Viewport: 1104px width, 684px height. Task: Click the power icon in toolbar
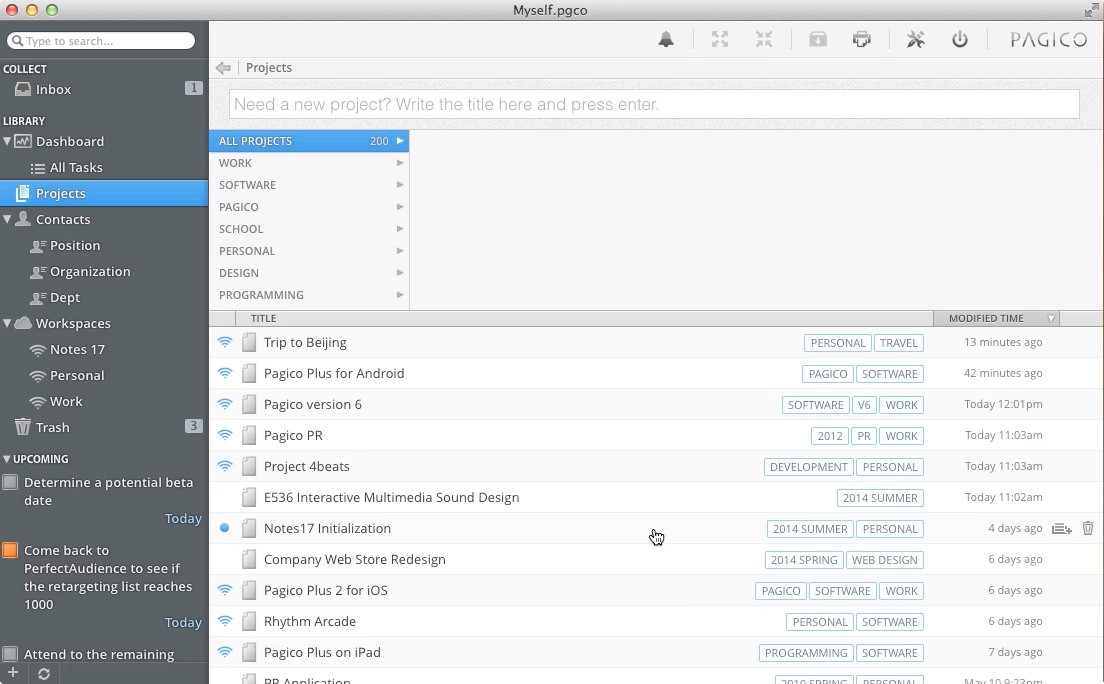(960, 39)
